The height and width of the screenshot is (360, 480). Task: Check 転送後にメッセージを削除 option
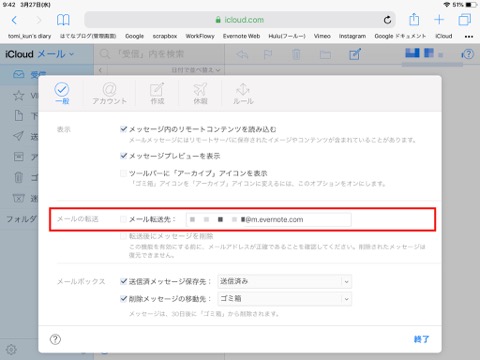(124, 236)
